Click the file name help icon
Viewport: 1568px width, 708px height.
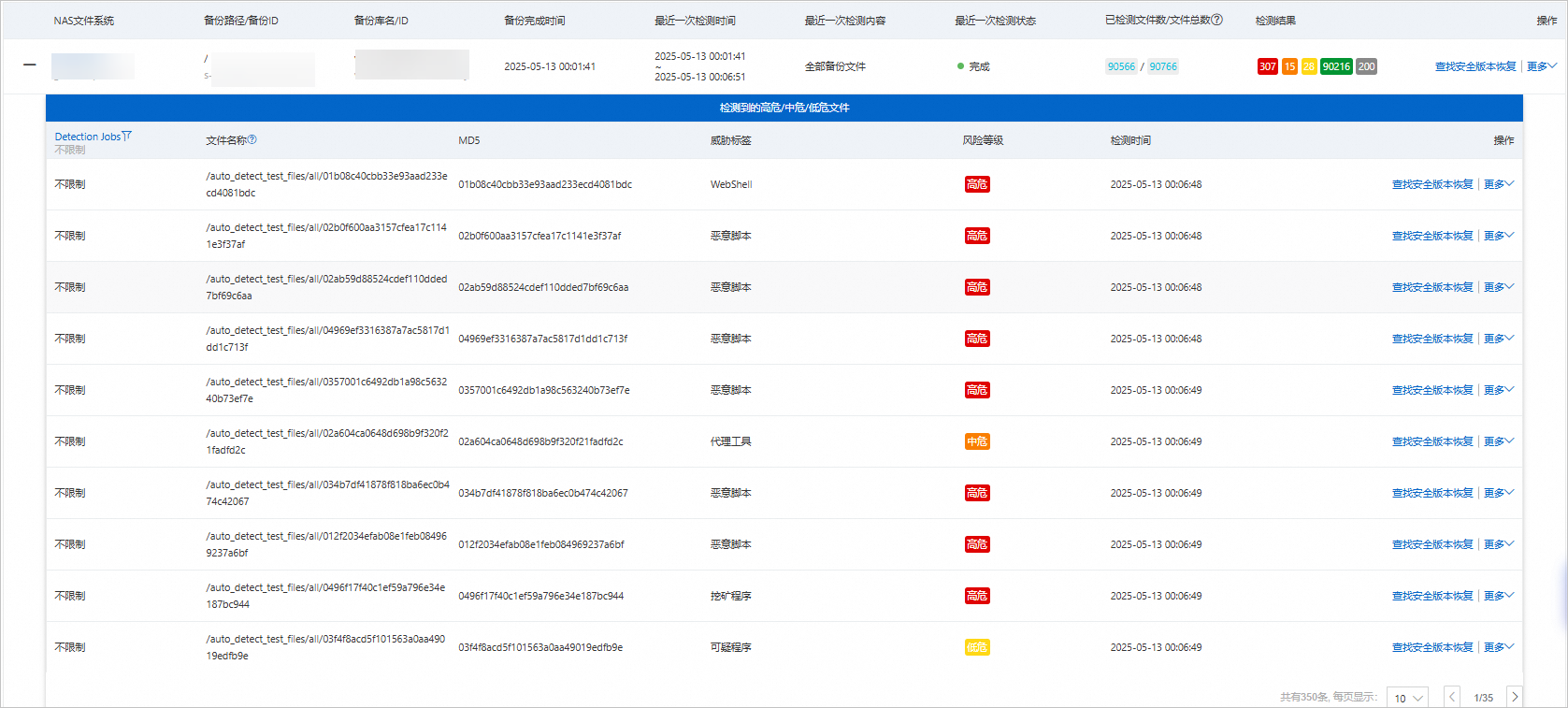[x=252, y=140]
